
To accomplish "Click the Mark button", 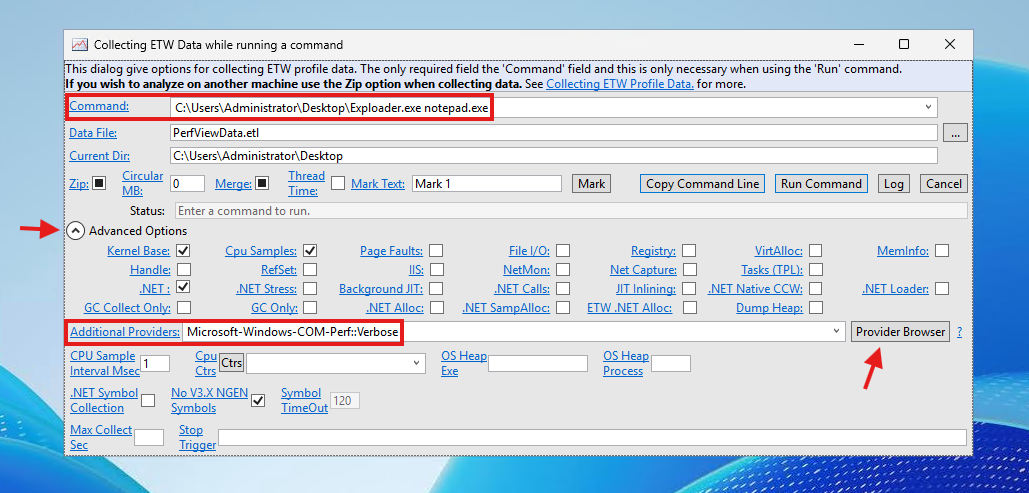I will (x=591, y=184).
